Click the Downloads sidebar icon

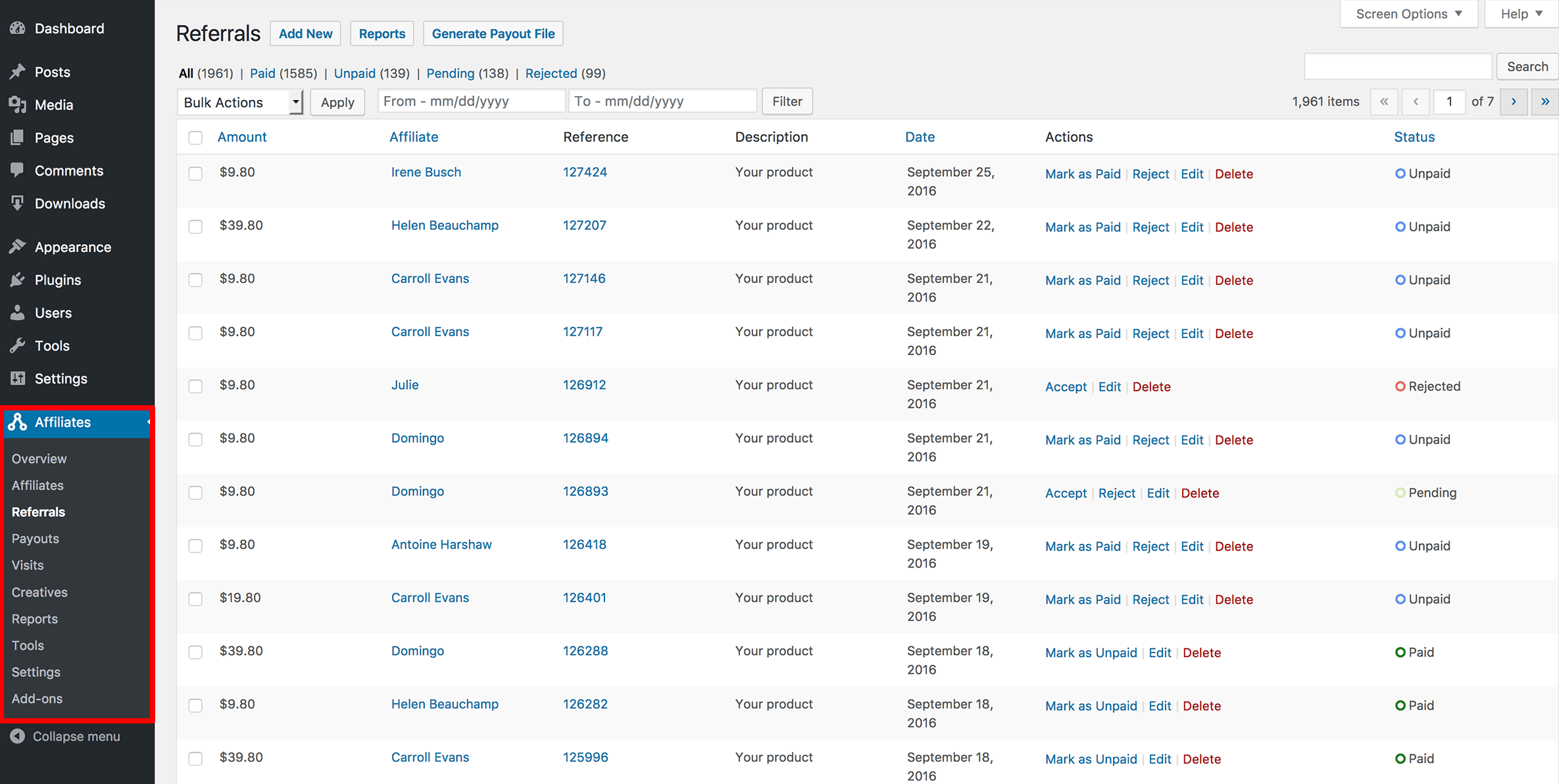point(17,203)
